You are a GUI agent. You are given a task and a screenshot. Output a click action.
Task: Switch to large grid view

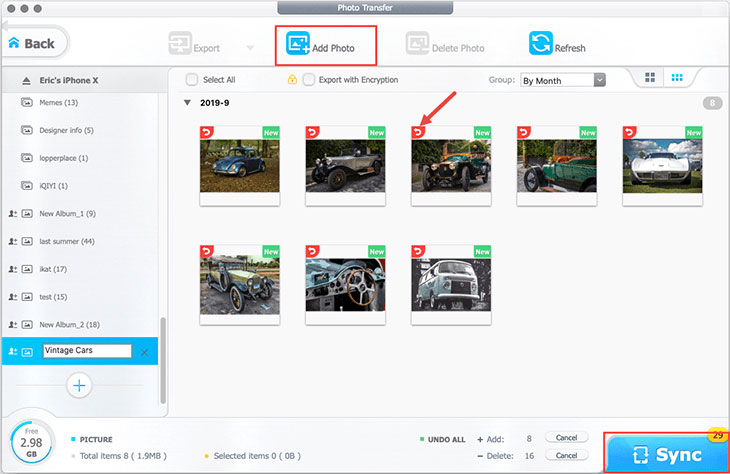[650, 77]
